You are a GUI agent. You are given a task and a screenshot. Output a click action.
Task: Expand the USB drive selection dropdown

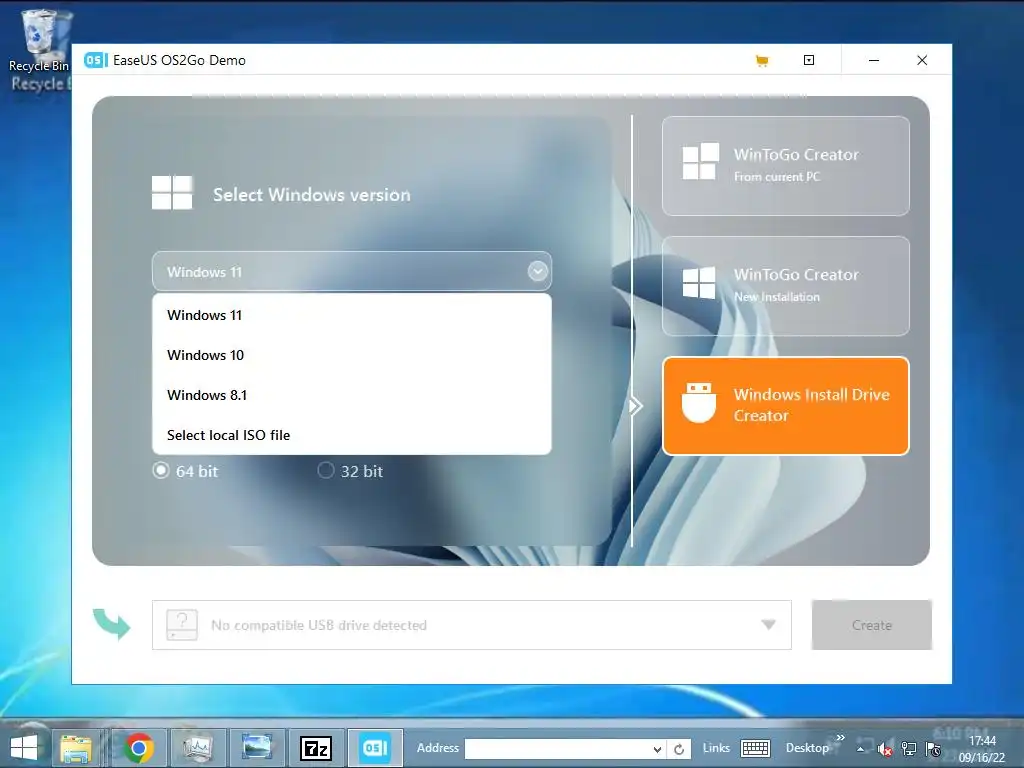[769, 625]
